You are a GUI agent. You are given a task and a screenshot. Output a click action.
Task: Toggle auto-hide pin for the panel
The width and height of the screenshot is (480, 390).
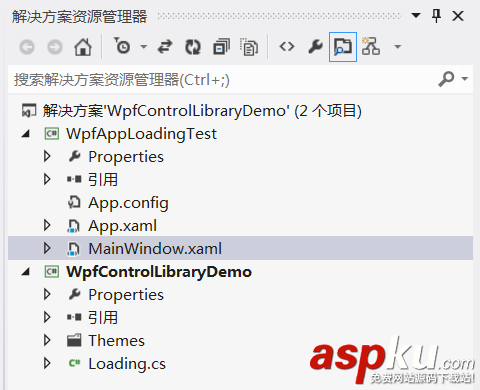(436, 16)
